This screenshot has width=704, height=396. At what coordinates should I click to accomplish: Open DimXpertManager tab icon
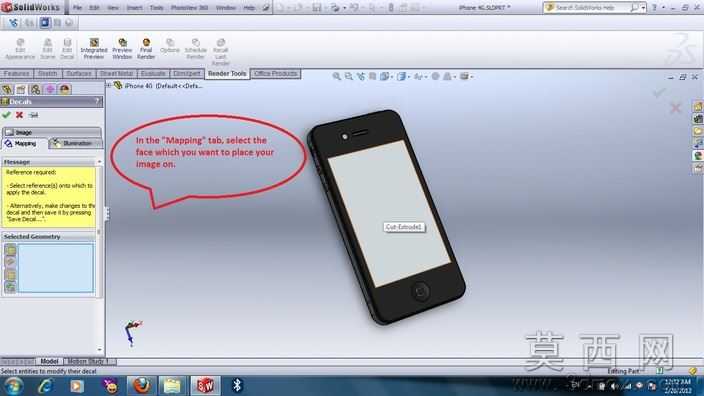50,89
